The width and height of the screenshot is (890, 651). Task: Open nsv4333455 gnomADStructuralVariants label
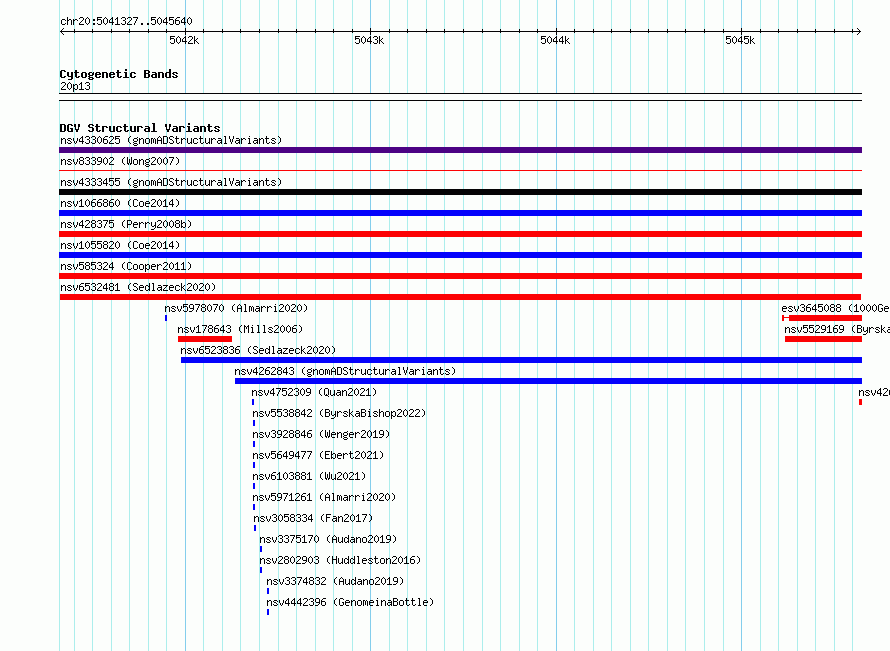pos(171,182)
